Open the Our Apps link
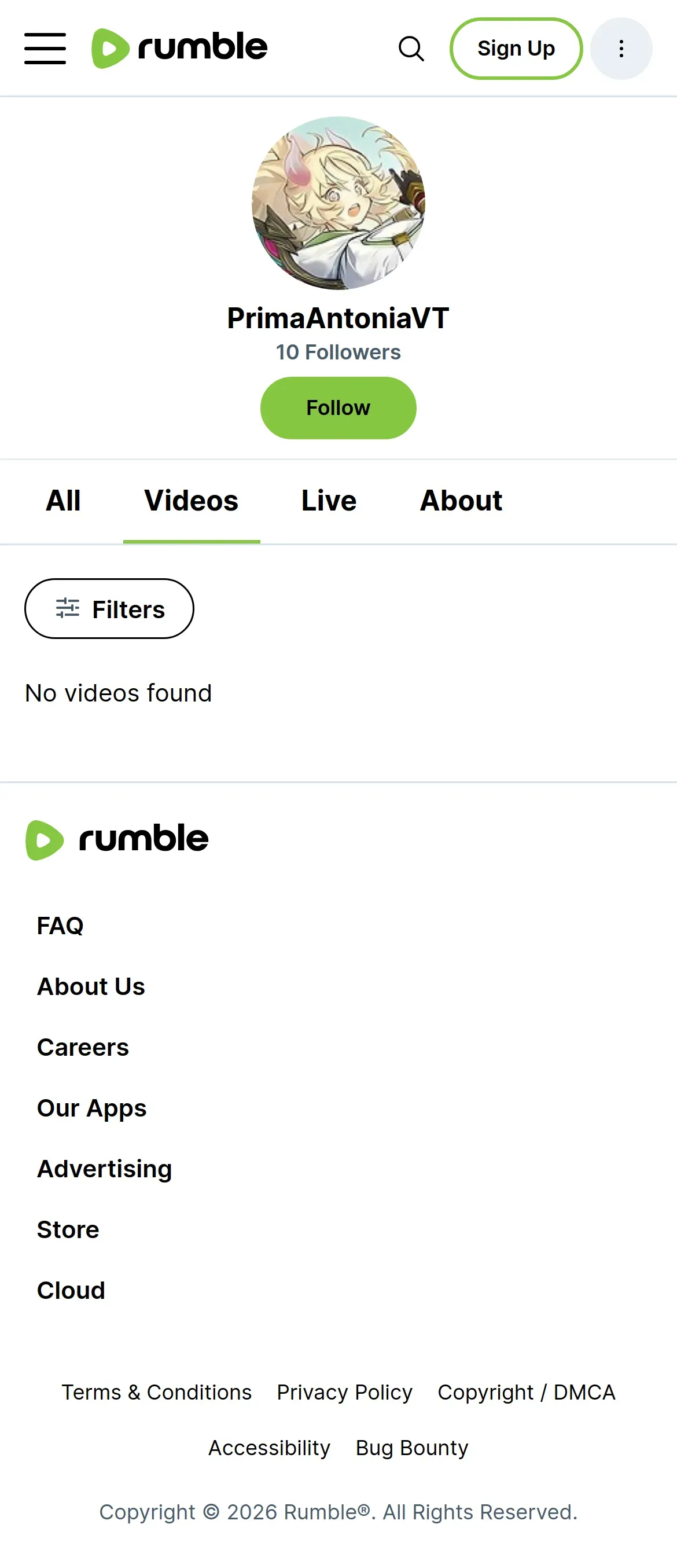The height and width of the screenshot is (1568, 677). coord(92,1108)
